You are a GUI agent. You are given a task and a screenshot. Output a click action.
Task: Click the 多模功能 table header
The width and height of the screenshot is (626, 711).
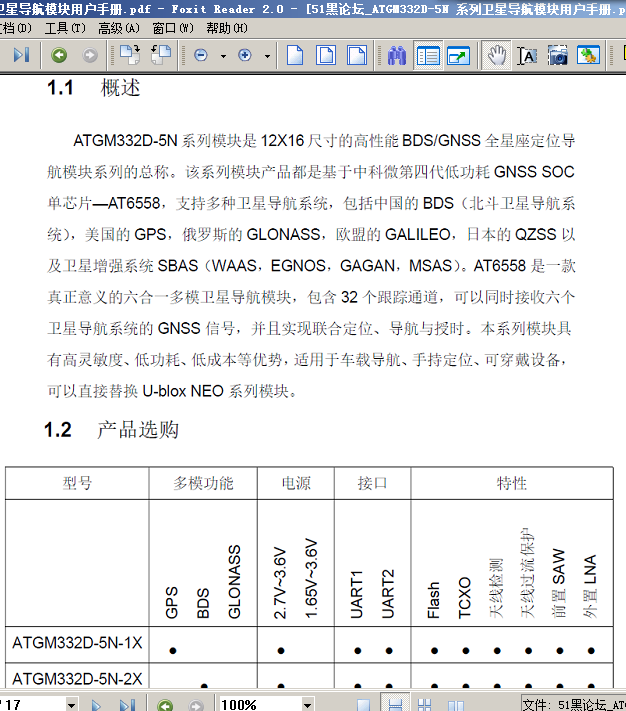[203, 483]
